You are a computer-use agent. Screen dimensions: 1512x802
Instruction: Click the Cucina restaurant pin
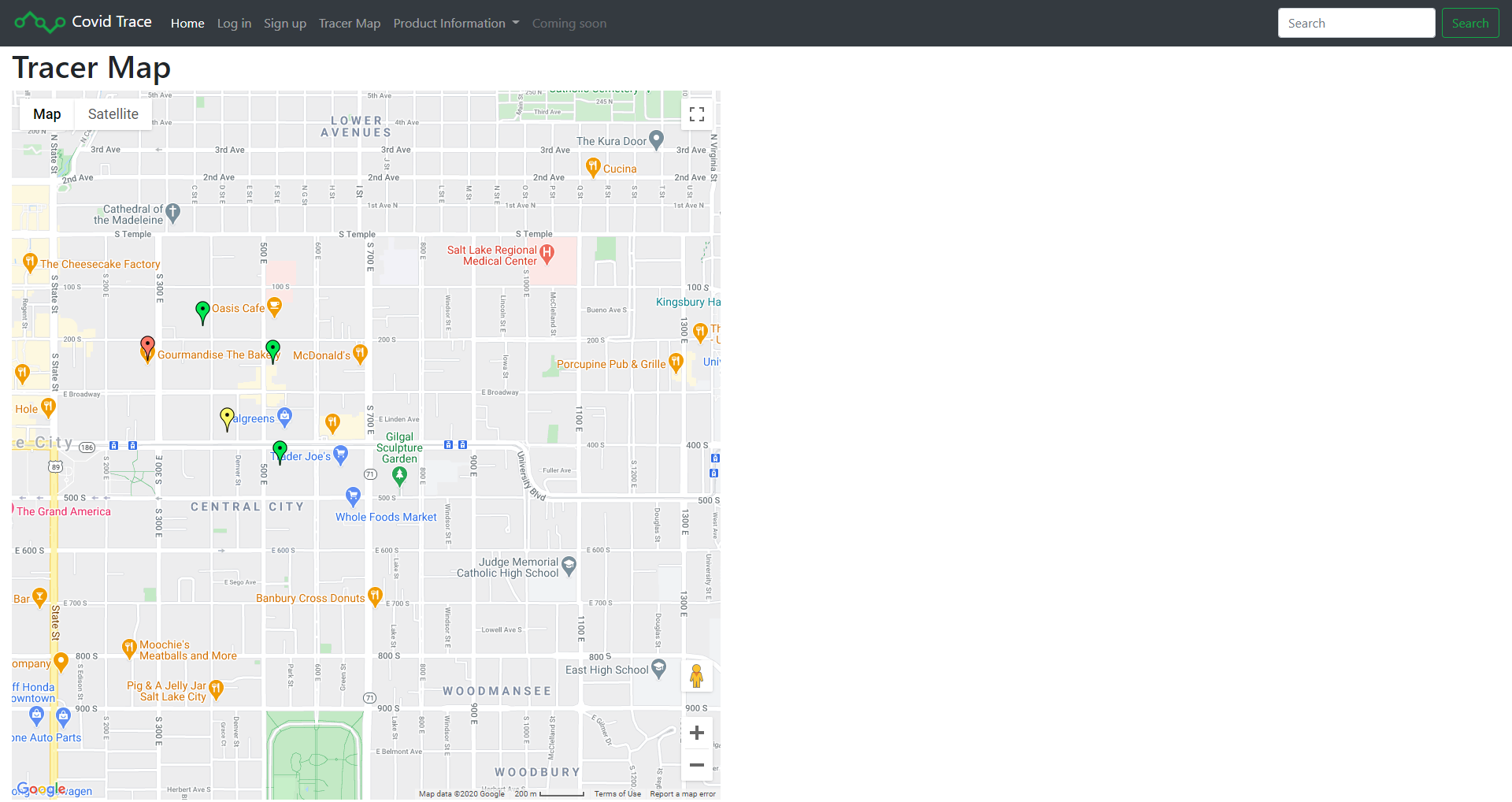click(x=593, y=167)
